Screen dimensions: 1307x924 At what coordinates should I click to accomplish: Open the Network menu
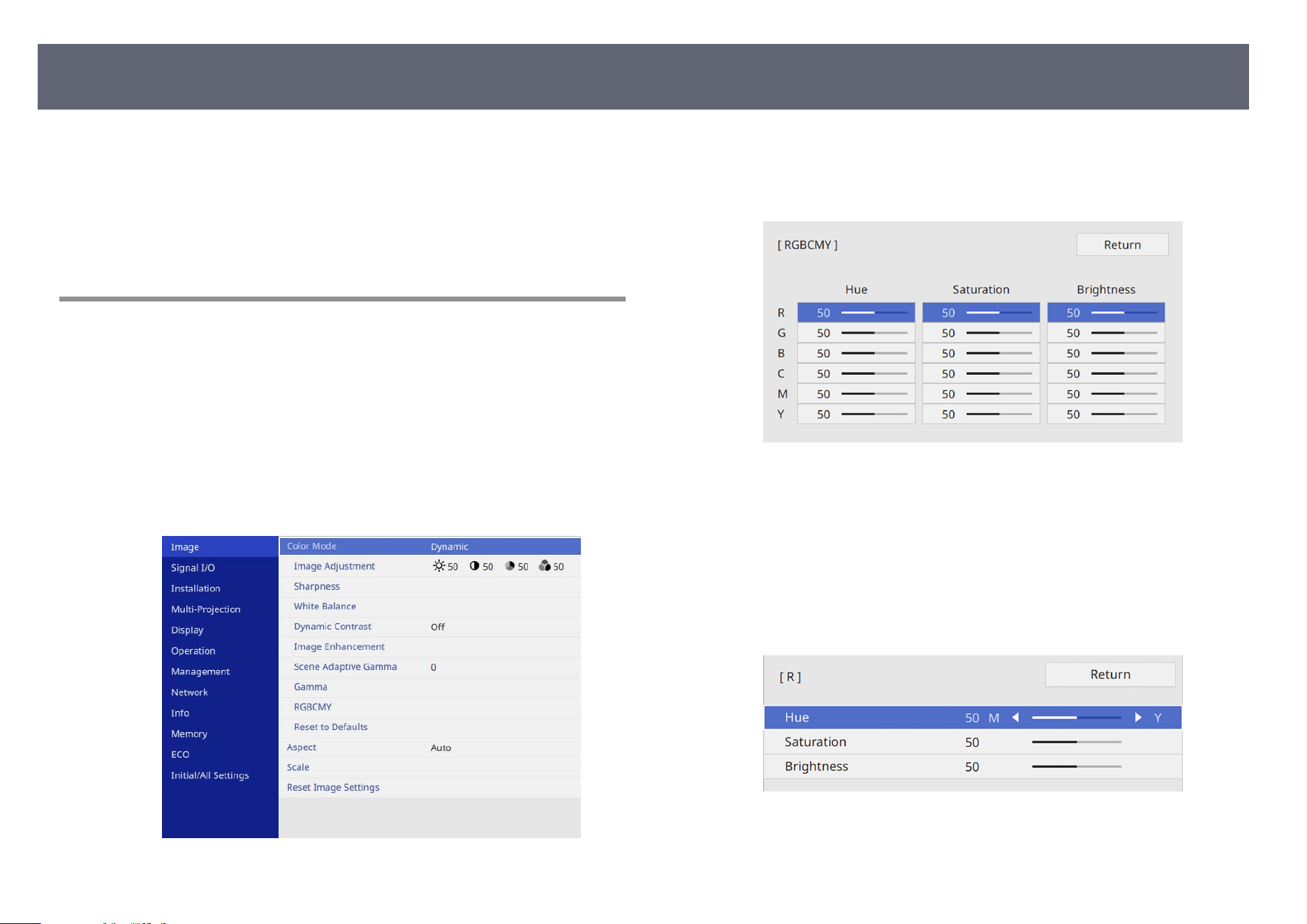[220, 692]
